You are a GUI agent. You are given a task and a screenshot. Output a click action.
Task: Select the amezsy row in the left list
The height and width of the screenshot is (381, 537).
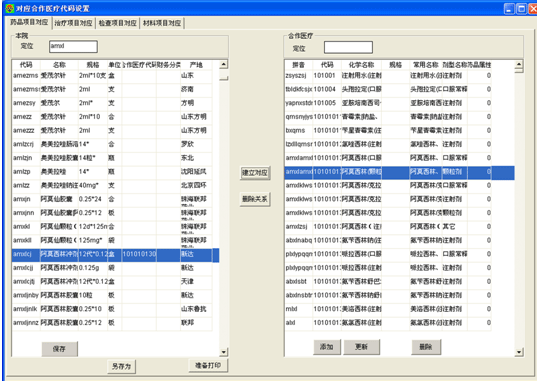112,103
